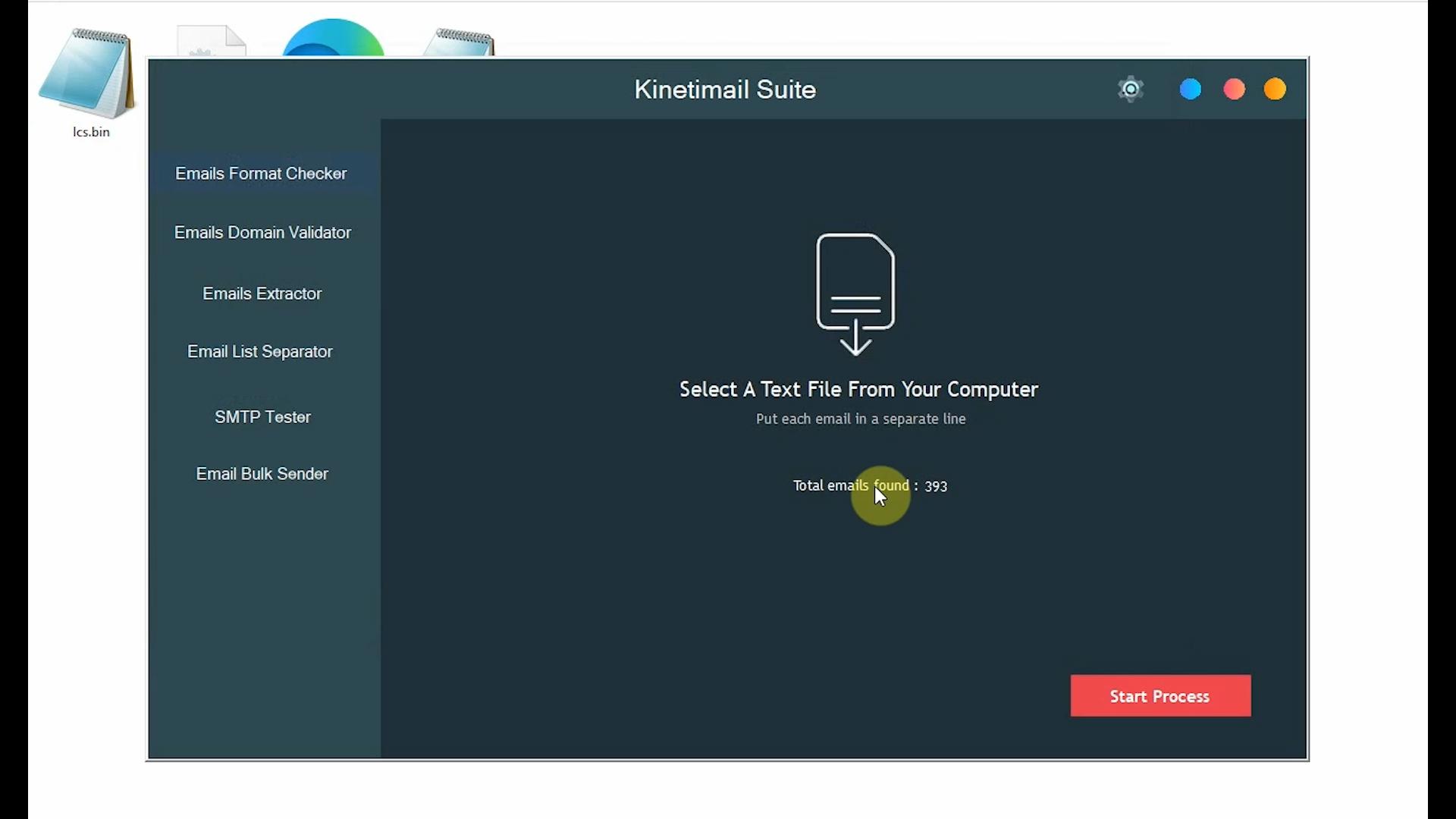Open the Email Bulk Sender tool
Screen dimensions: 1456x819
point(262,473)
